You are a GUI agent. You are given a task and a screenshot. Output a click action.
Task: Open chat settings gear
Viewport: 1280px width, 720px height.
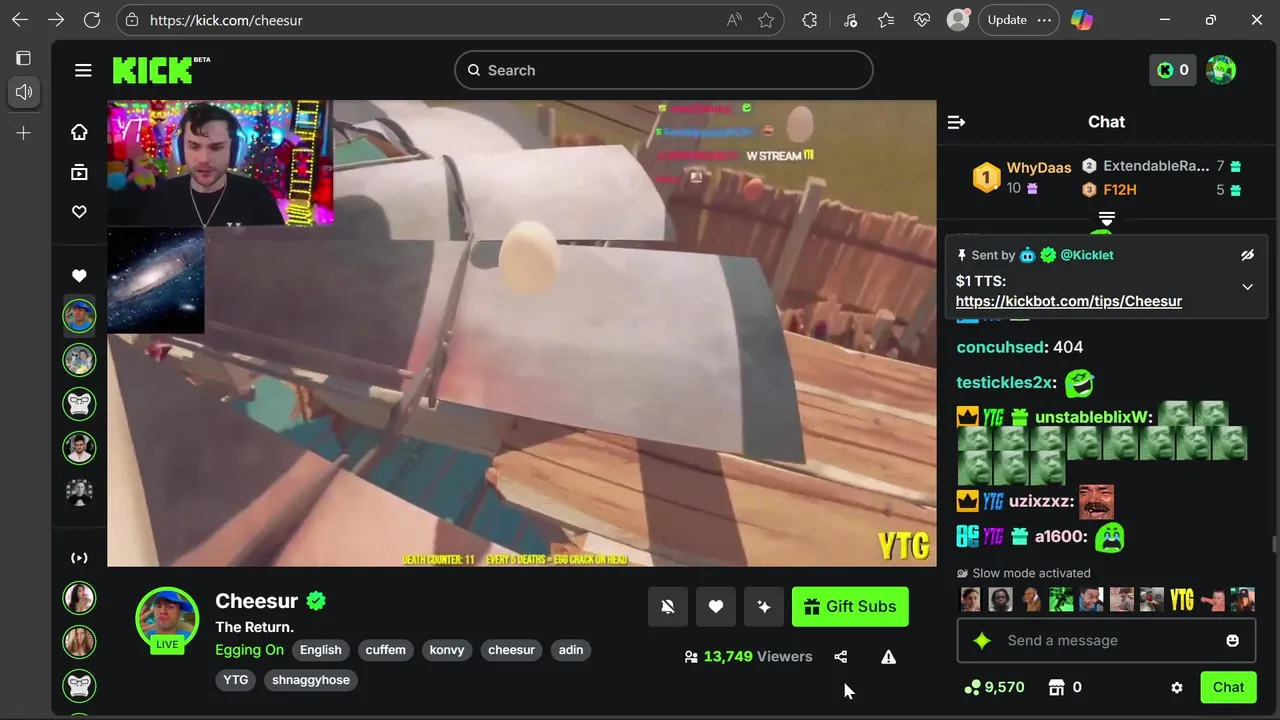point(1177,687)
